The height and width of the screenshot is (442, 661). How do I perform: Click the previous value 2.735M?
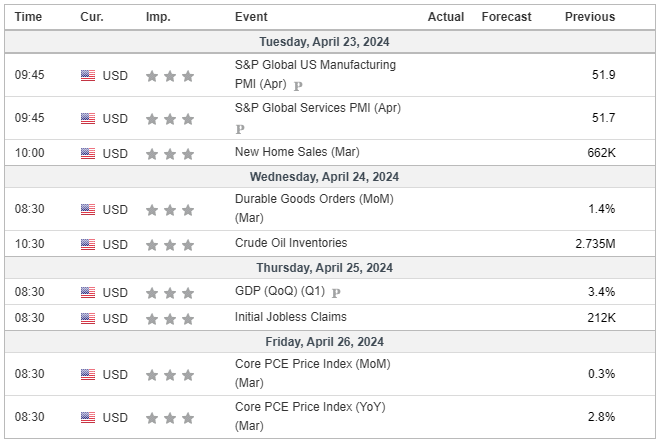point(595,244)
